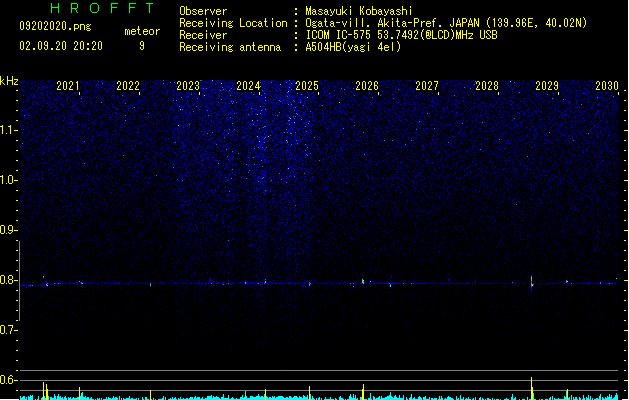Click the 1.0 kHz axis label

click(x=8, y=180)
